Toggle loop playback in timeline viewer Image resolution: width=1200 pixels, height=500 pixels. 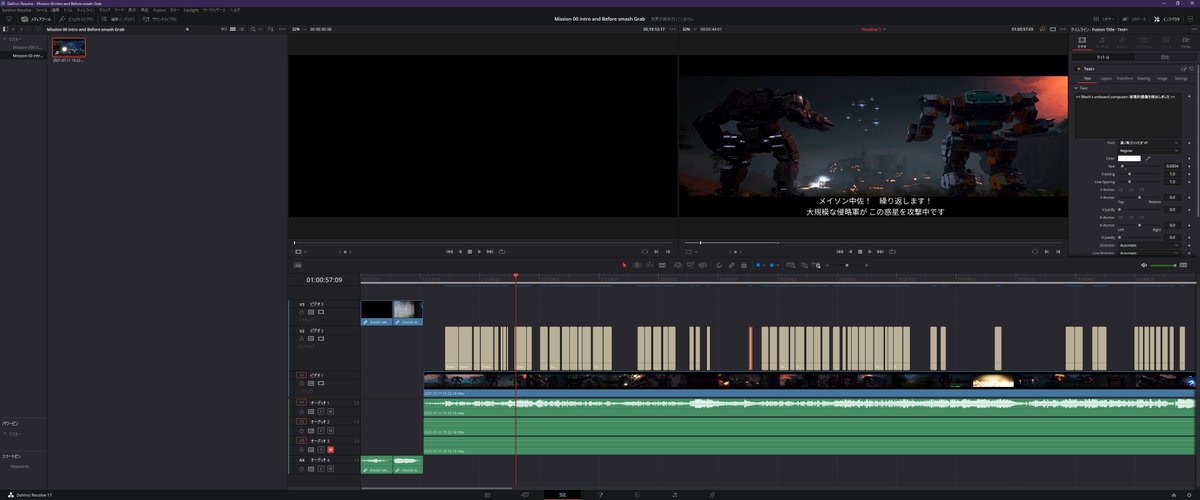pyautogui.click(x=890, y=251)
